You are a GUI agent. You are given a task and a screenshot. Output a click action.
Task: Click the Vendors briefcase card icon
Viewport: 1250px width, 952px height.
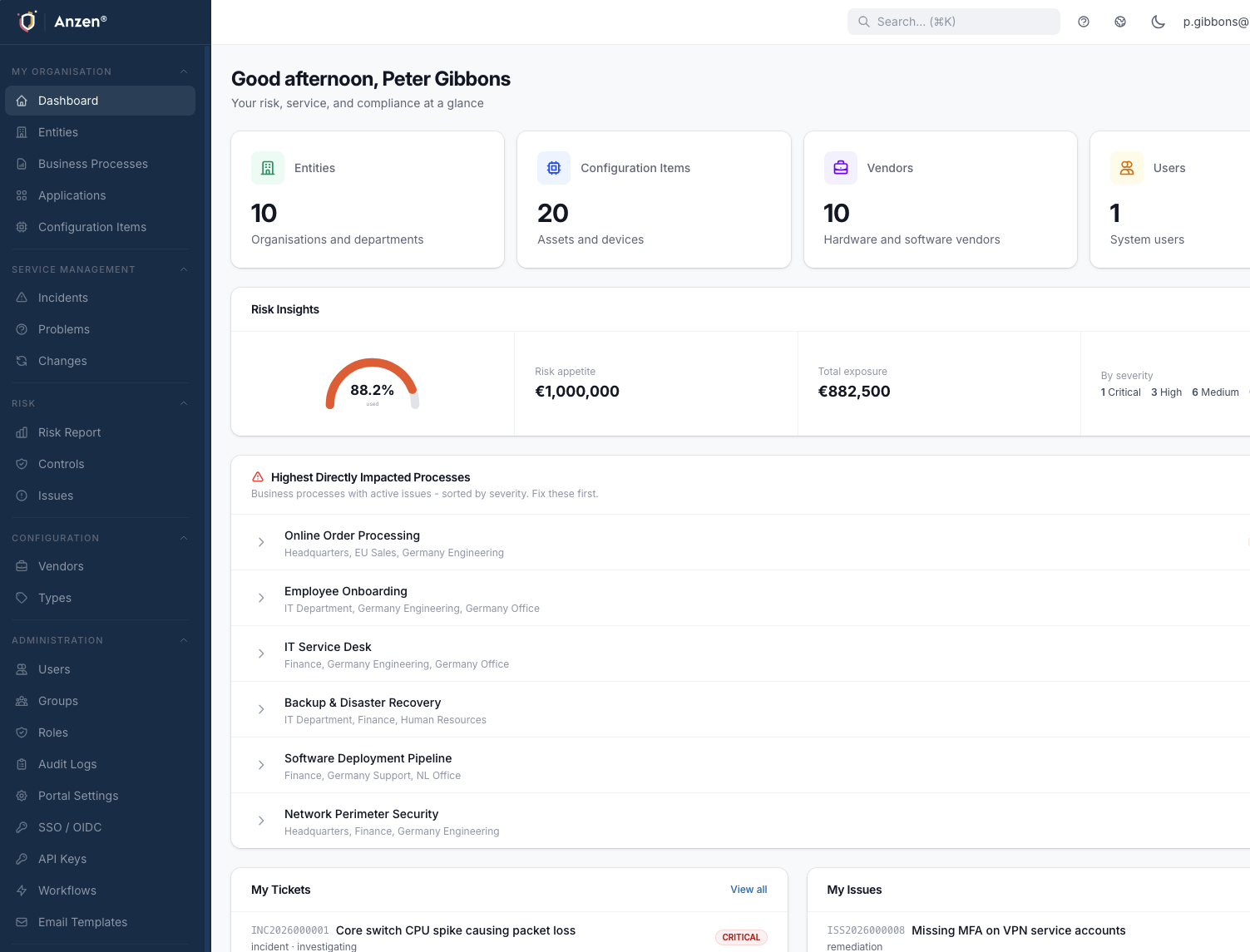[841, 168]
